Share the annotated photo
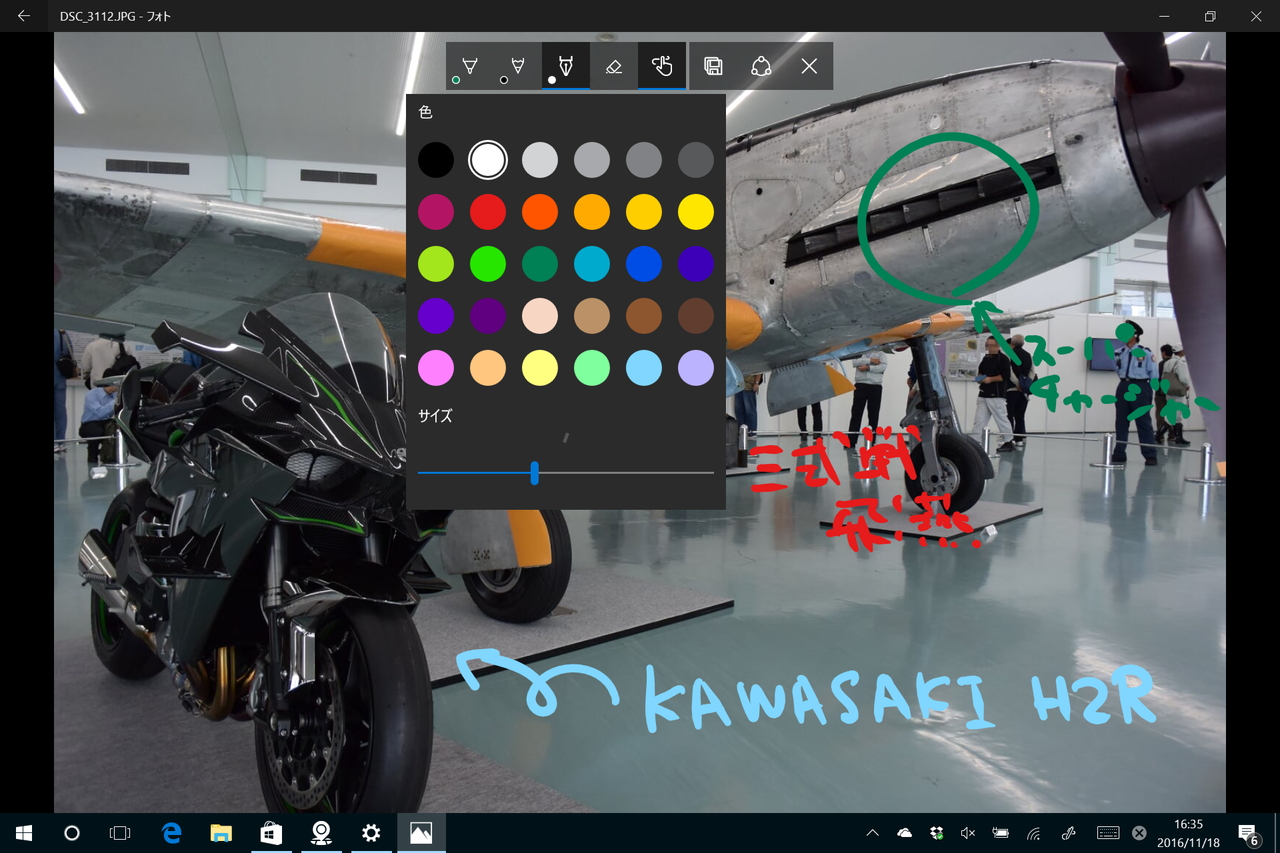The image size is (1280, 853). tap(761, 66)
